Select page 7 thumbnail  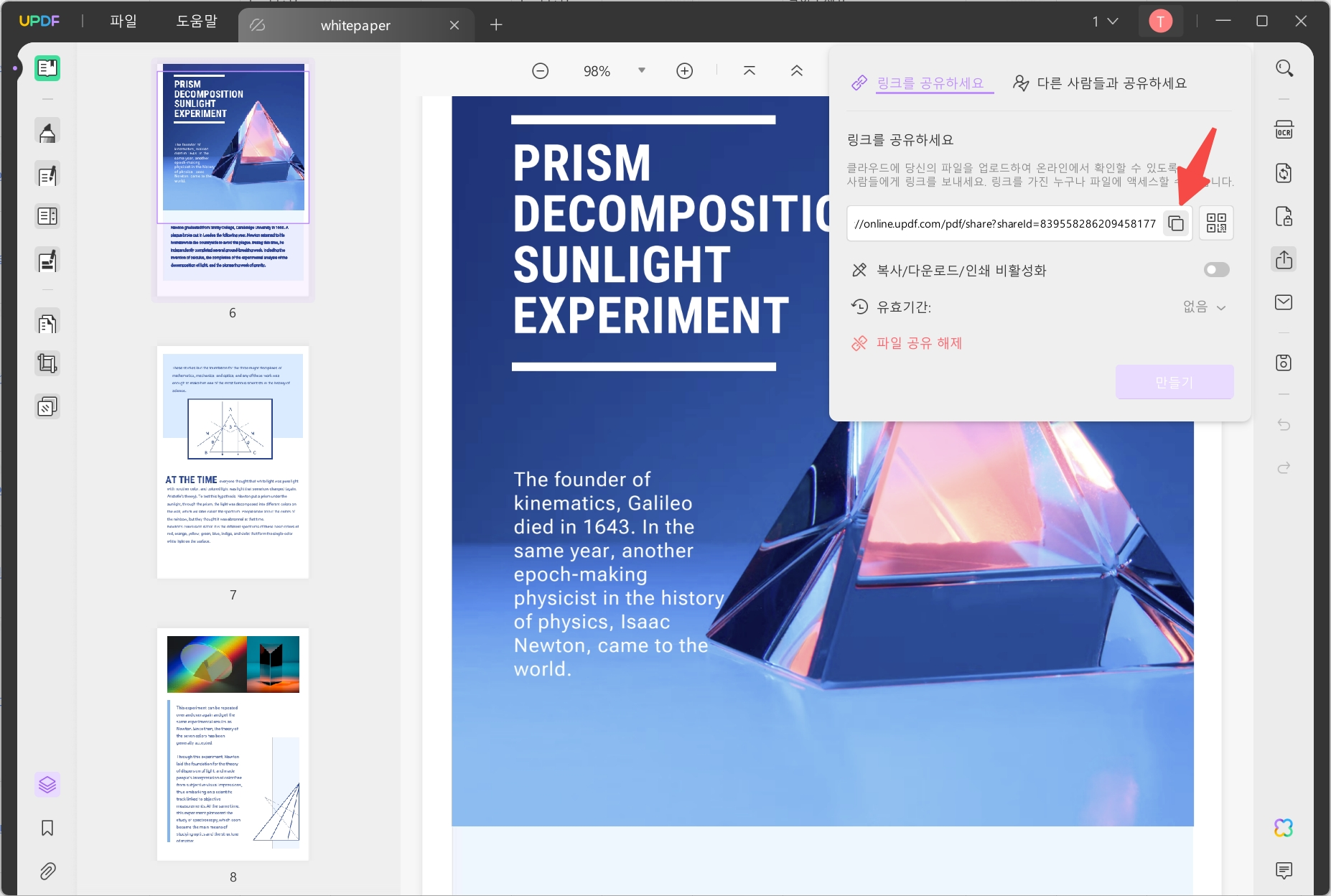click(233, 462)
